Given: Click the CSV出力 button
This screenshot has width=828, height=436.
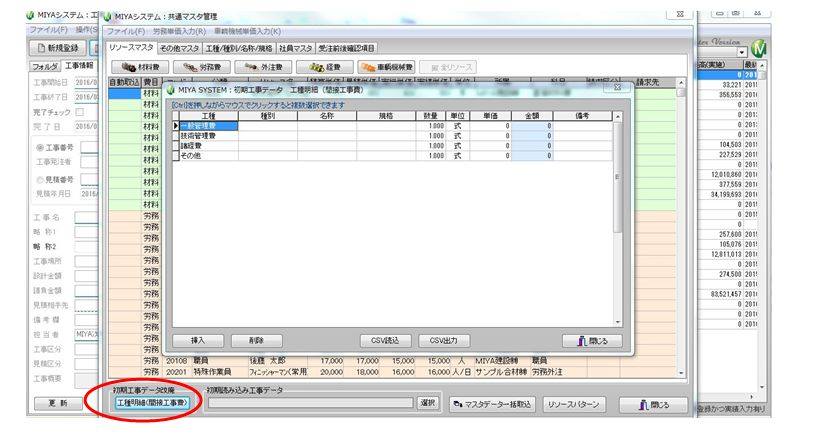Looking at the screenshot, I should point(444,340).
